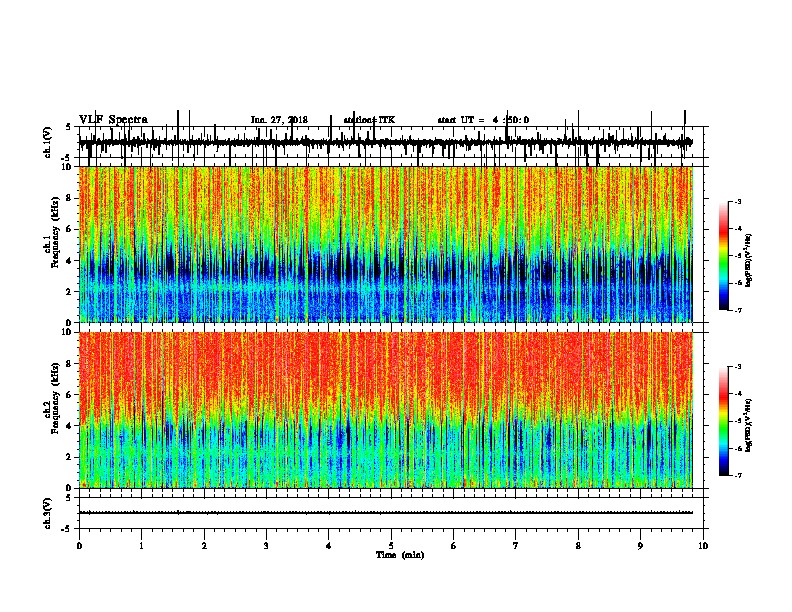Image resolution: width=792 pixels, height=612 pixels.
Task: Click inside the ch.2 spectrogram panel
Action: tap(385, 410)
